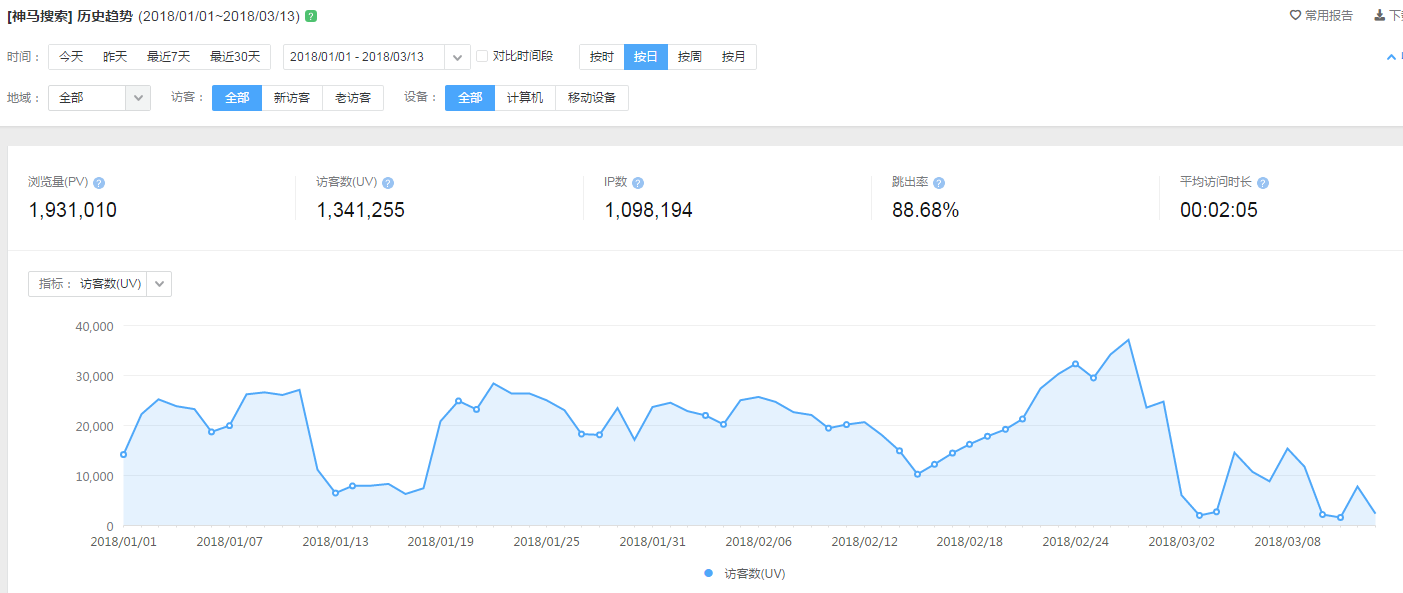Viewport: 1403px width, 593px height.
Task: Enable the 对比时间段 checkbox
Action: coord(482,57)
